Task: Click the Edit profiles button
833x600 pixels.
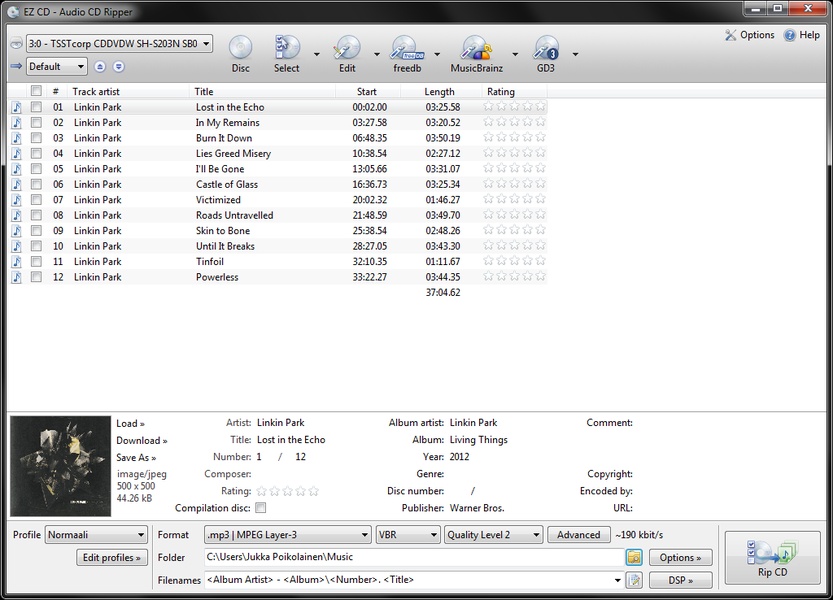Action: click(x=112, y=558)
